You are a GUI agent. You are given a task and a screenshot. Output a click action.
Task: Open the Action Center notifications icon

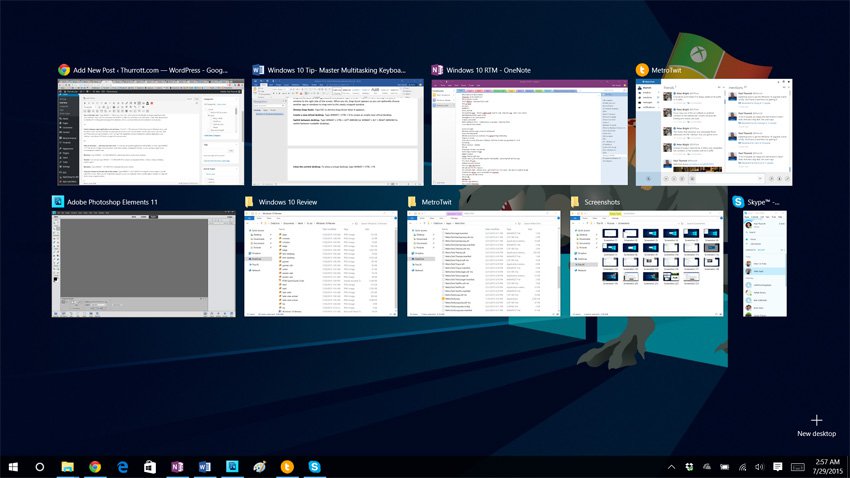click(x=777, y=467)
